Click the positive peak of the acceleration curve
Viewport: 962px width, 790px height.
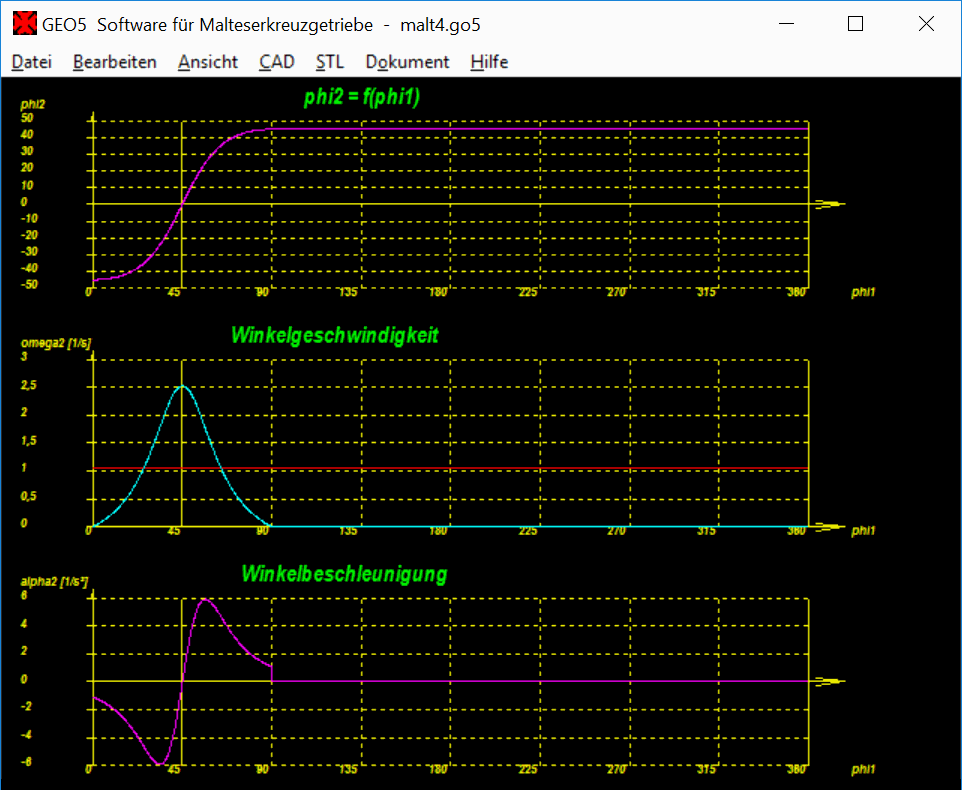point(204,600)
